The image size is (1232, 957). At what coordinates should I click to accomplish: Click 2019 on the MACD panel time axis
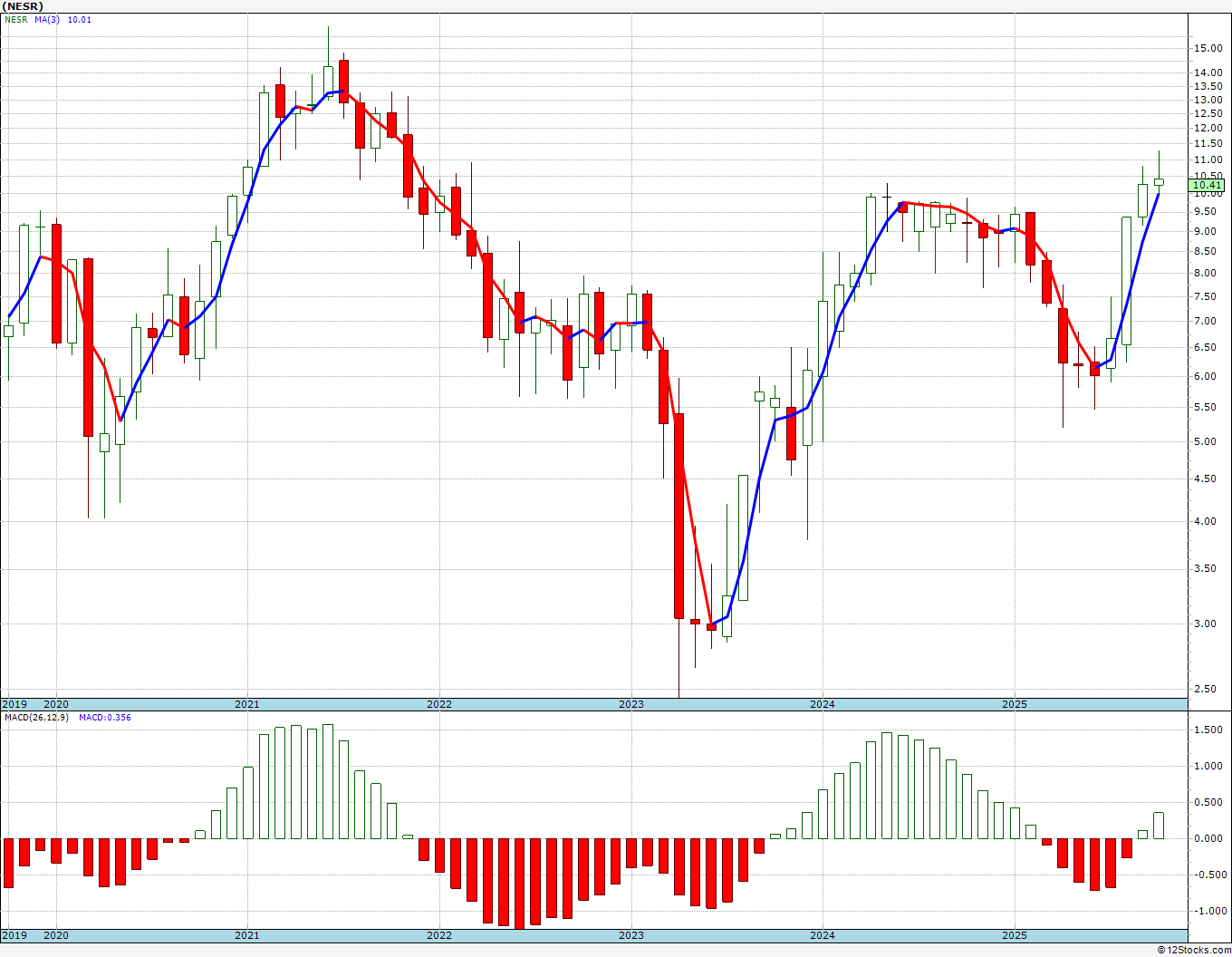click(14, 936)
